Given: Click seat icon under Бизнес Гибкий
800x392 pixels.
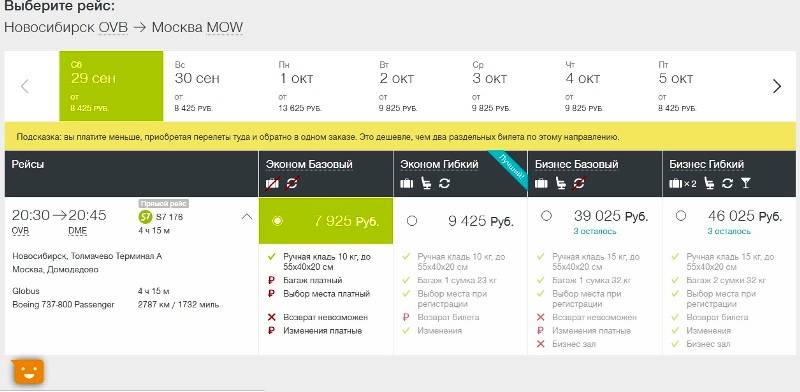Looking at the screenshot, I should click(709, 183).
